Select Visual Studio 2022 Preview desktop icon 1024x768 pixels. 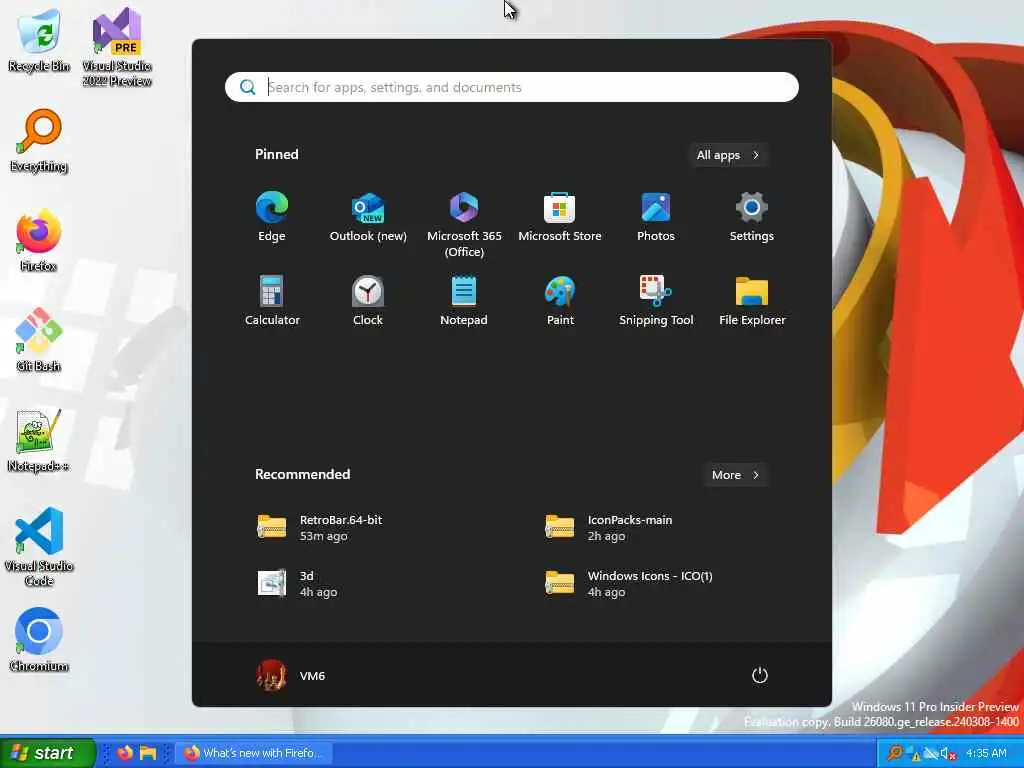[117, 47]
